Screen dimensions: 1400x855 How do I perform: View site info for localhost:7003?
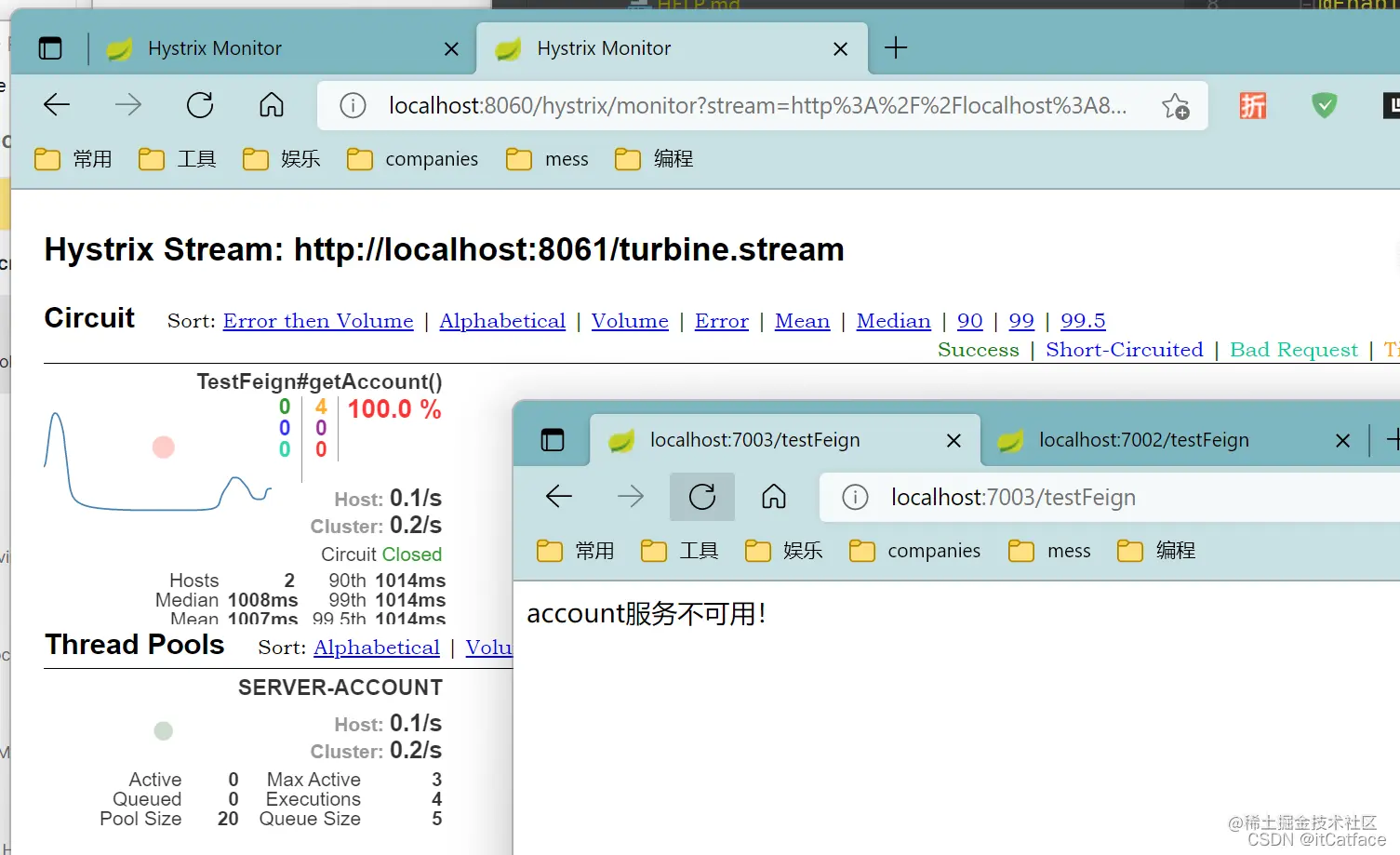point(855,498)
